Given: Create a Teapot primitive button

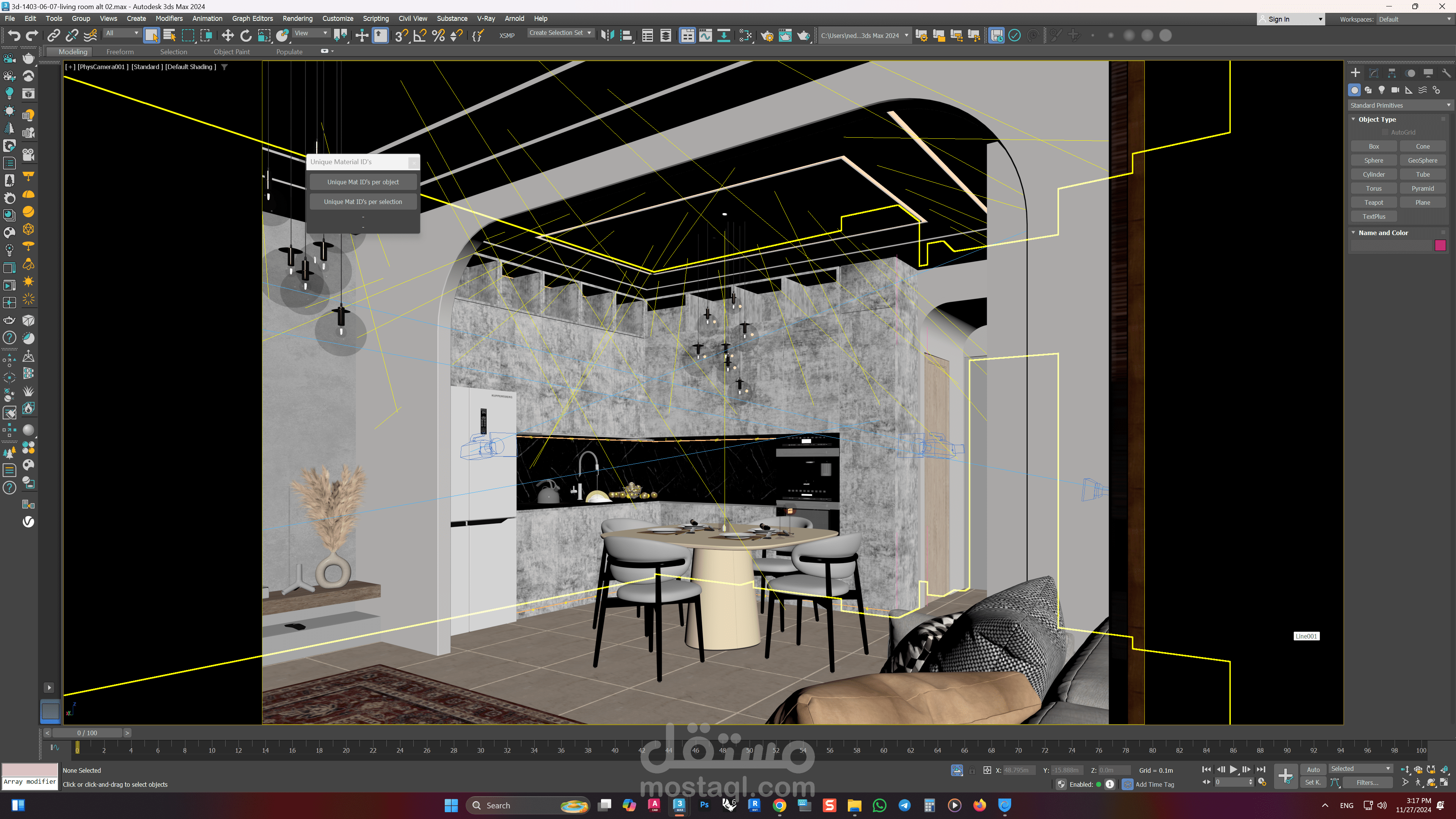Looking at the screenshot, I should pos(1373,202).
